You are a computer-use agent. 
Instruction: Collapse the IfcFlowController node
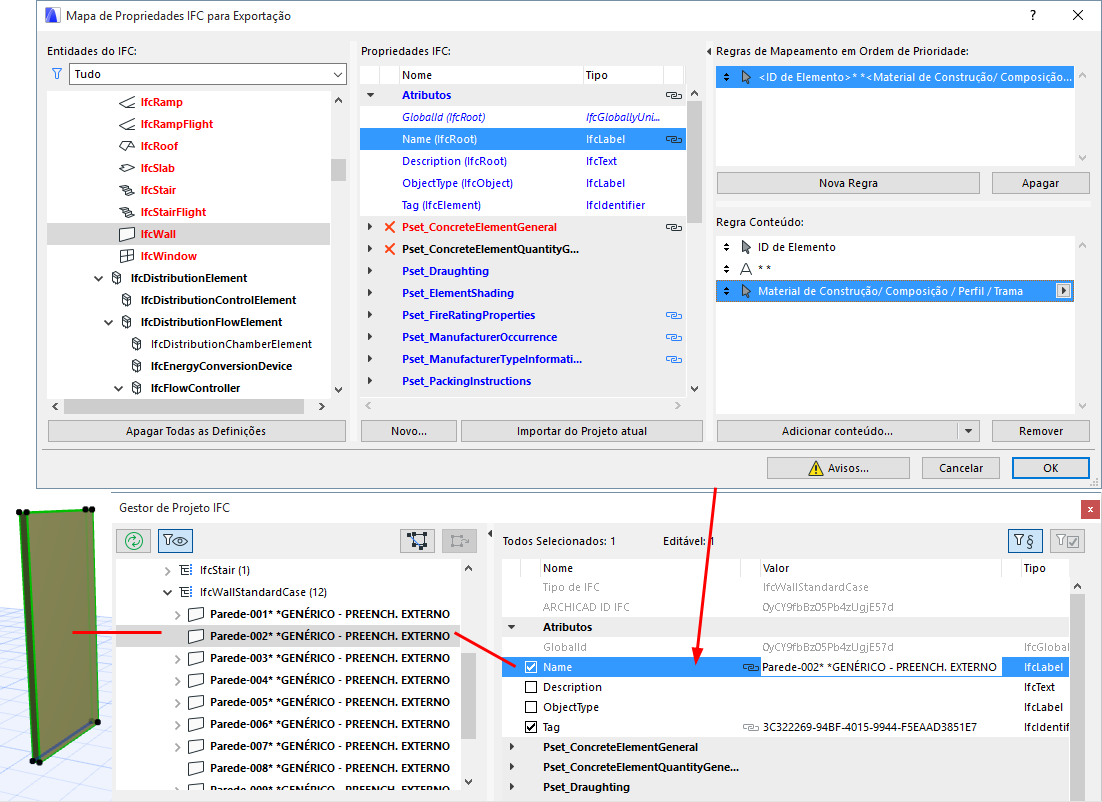pyautogui.click(x=118, y=388)
